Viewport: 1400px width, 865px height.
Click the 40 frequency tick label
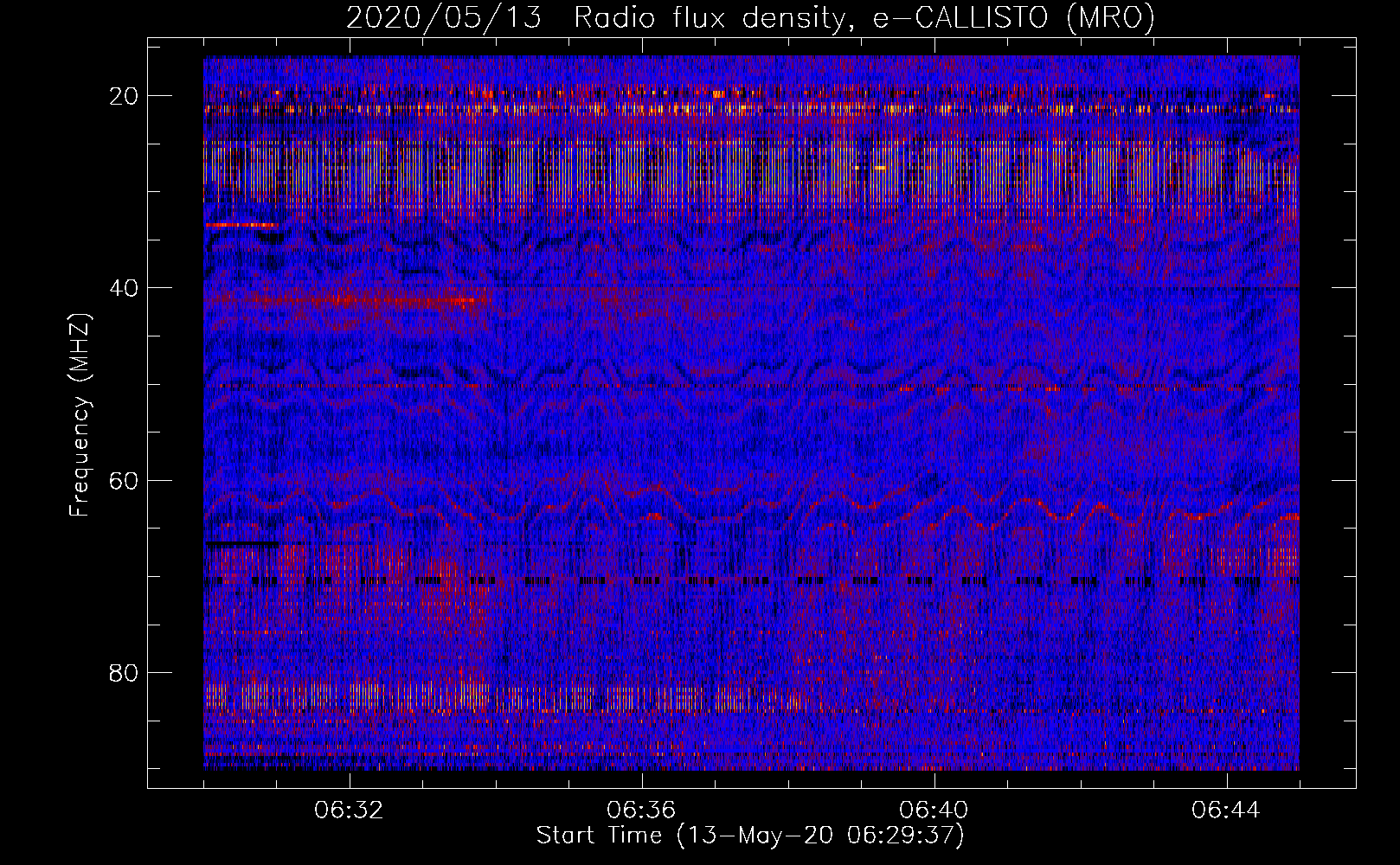(x=125, y=287)
